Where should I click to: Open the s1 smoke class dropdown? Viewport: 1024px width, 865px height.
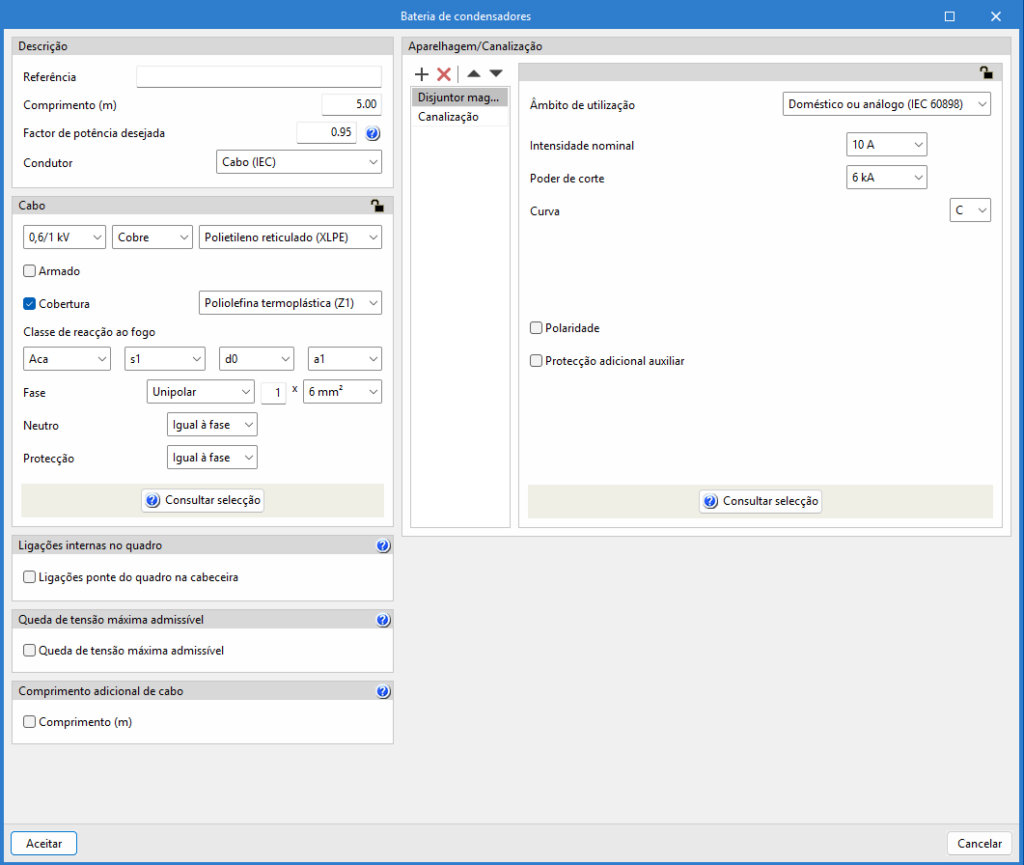(165, 358)
